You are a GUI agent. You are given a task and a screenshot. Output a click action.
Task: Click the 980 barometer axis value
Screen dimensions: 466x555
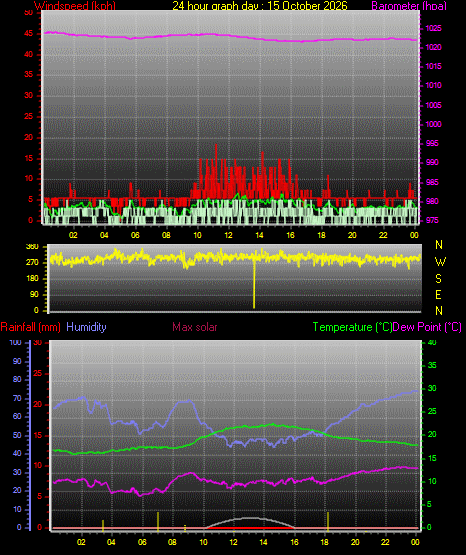[432, 201]
